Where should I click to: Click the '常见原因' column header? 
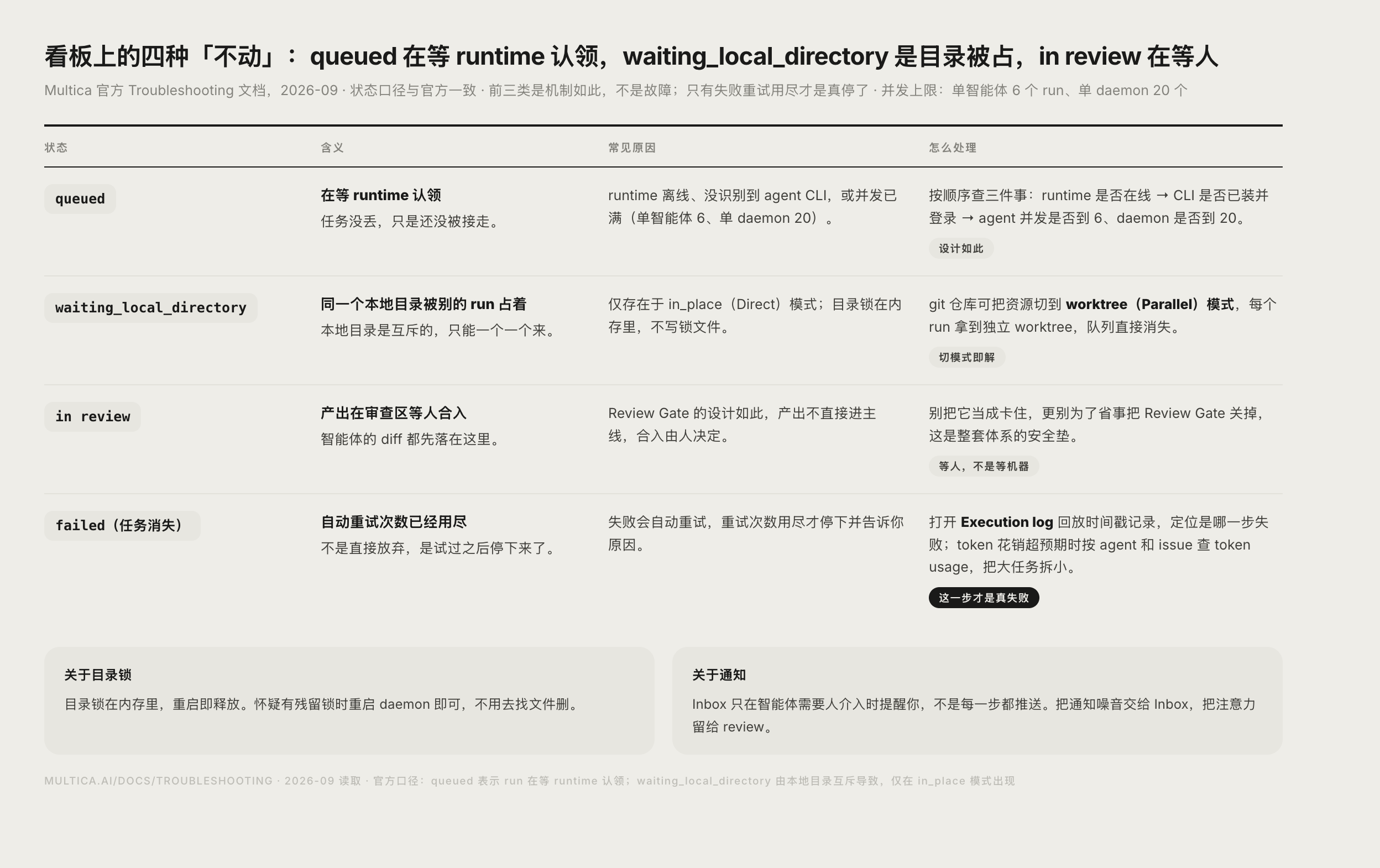click(632, 147)
